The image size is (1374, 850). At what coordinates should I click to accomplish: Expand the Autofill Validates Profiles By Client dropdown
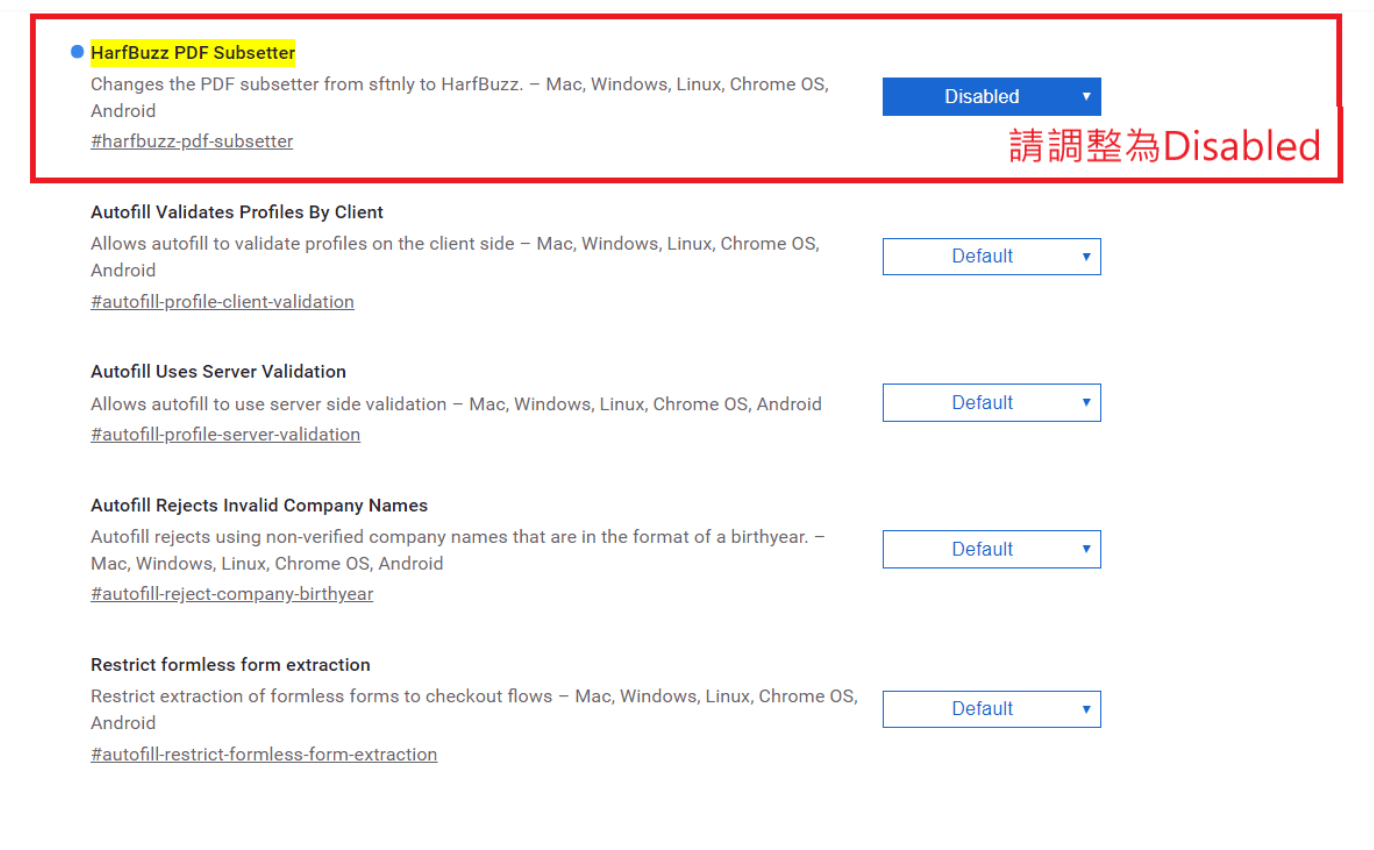pyautogui.click(x=991, y=257)
